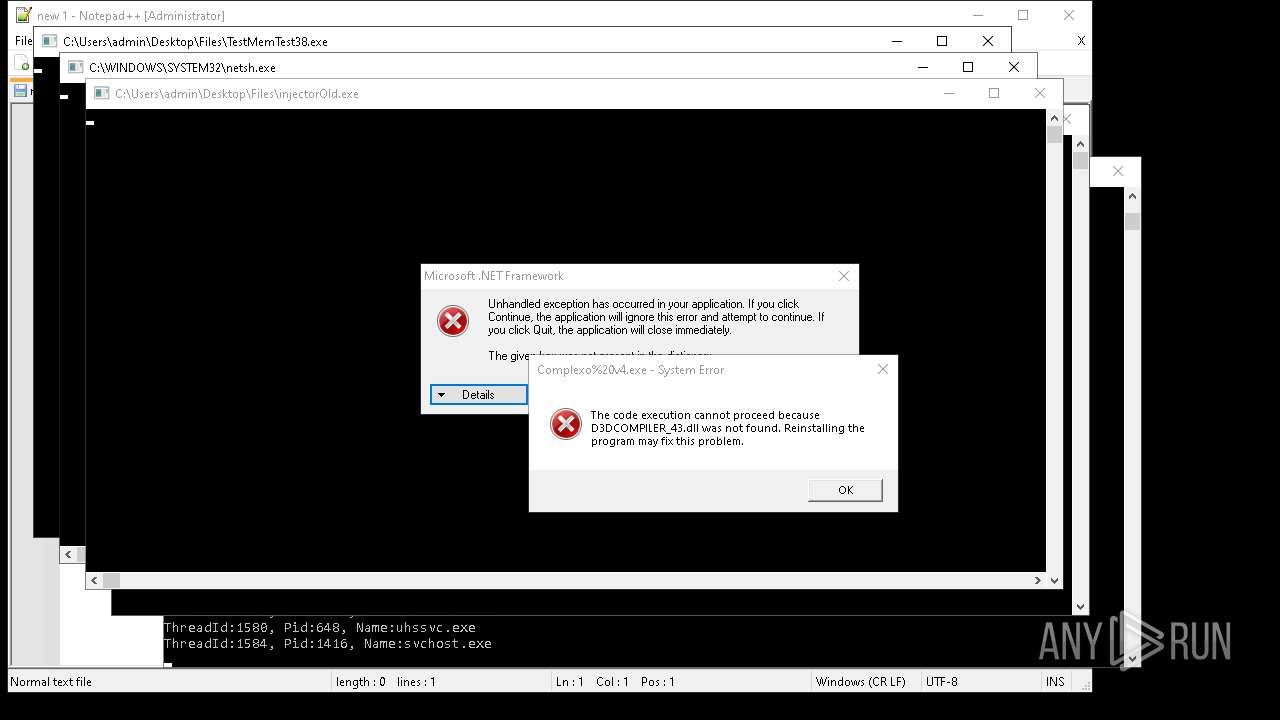Maximize the netsh.exe console window

click(x=968, y=67)
